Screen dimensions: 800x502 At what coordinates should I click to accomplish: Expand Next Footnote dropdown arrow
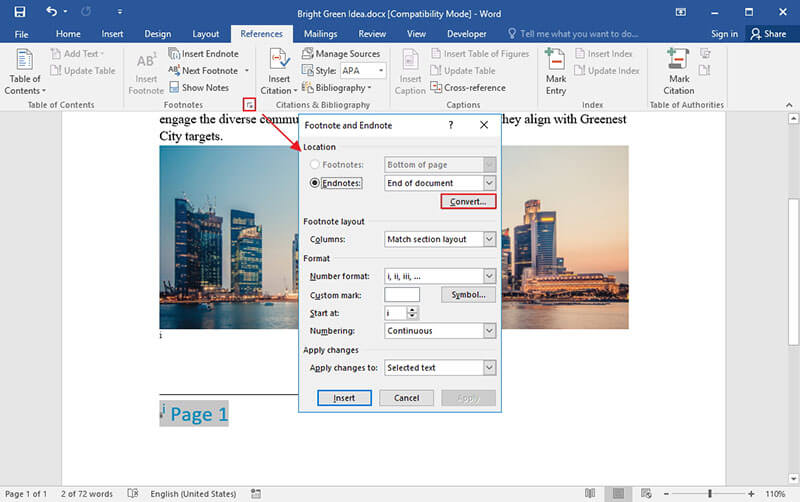click(x=247, y=70)
